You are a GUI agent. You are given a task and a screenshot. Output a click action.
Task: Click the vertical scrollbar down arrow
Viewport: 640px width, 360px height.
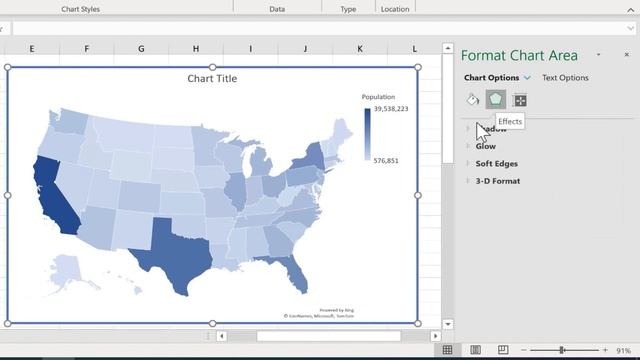coord(448,324)
